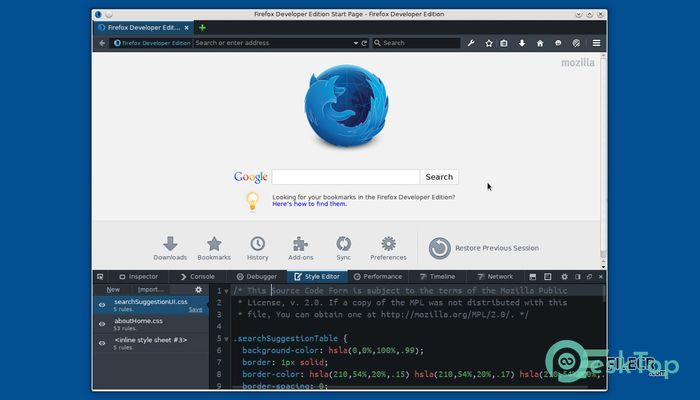Open History clock on start page
The height and width of the screenshot is (400, 700).
(x=258, y=248)
